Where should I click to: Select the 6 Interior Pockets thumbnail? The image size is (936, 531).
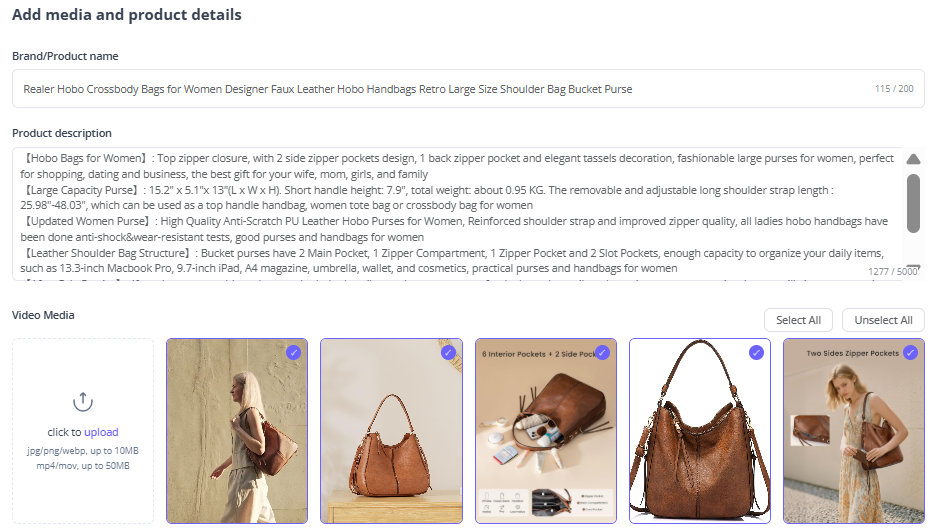pos(546,431)
